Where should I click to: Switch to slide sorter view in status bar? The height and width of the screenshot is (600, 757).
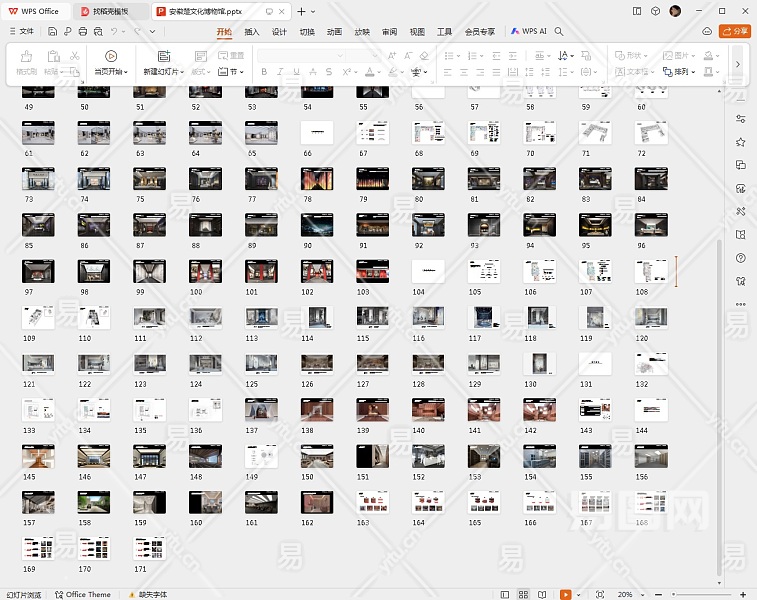pos(523,594)
